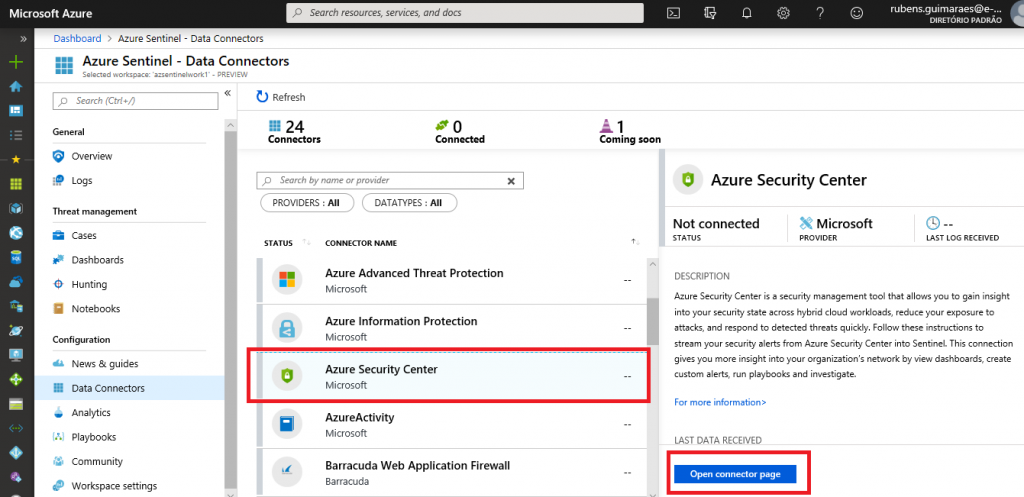This screenshot has width=1024, height=497.
Task: Open the settings gear icon
Action: pyautogui.click(x=783, y=13)
